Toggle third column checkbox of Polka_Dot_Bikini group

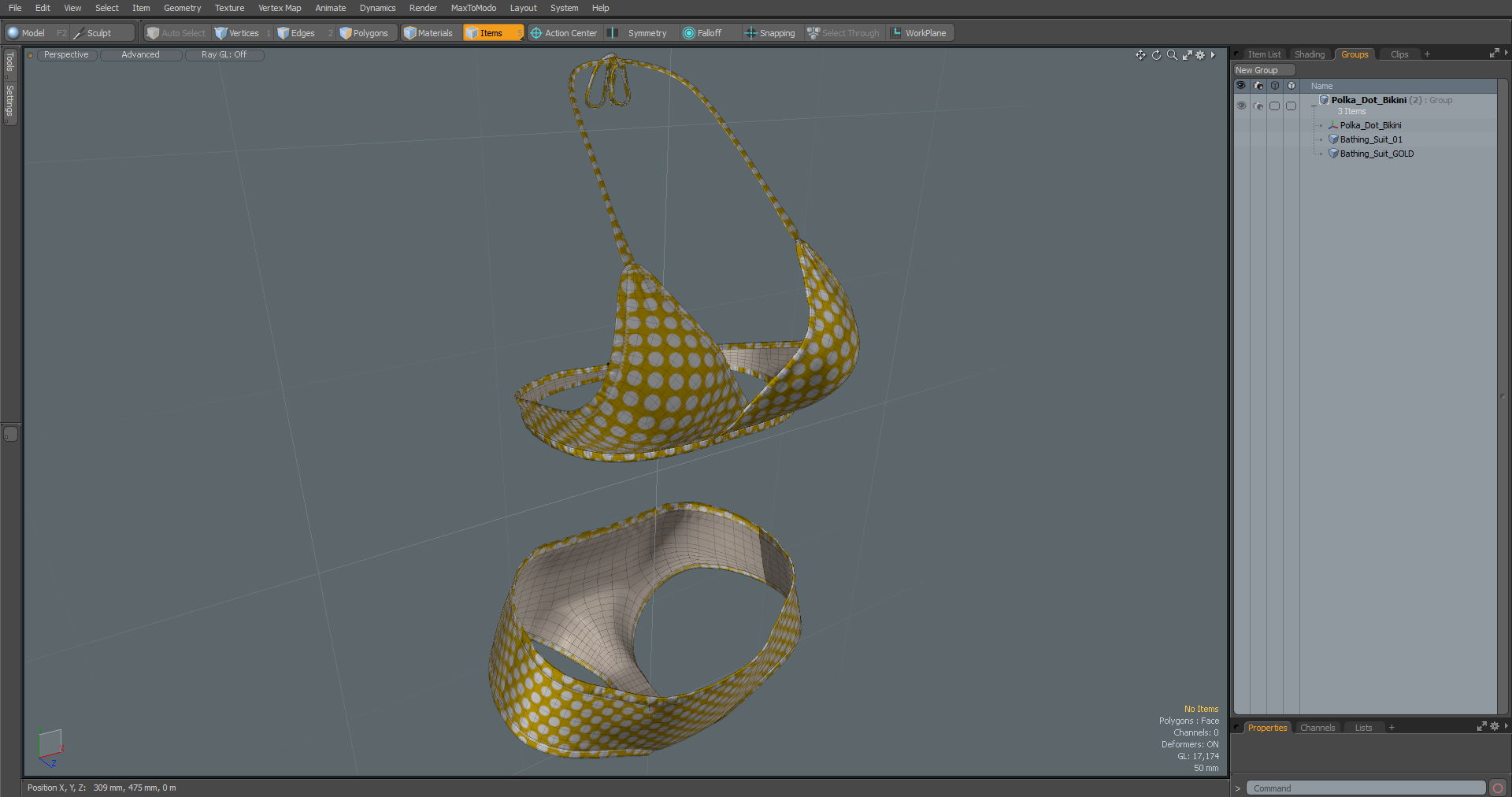(1275, 106)
